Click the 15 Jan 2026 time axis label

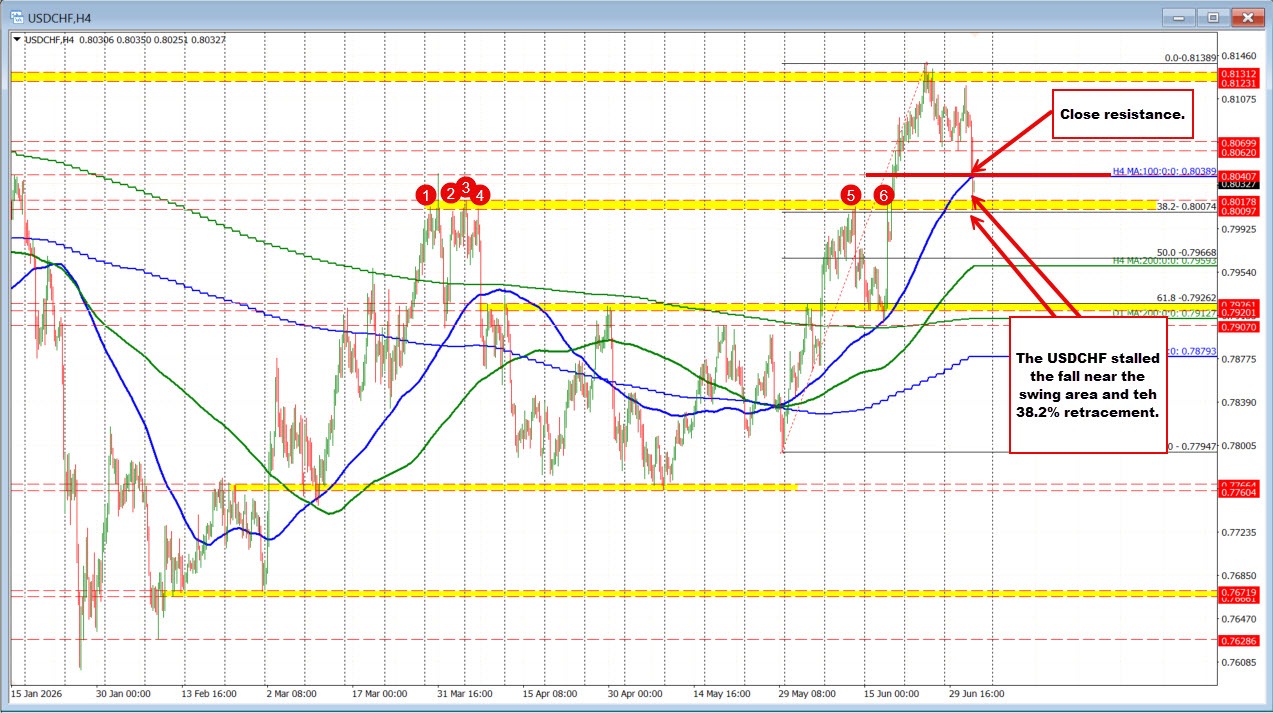(35, 692)
